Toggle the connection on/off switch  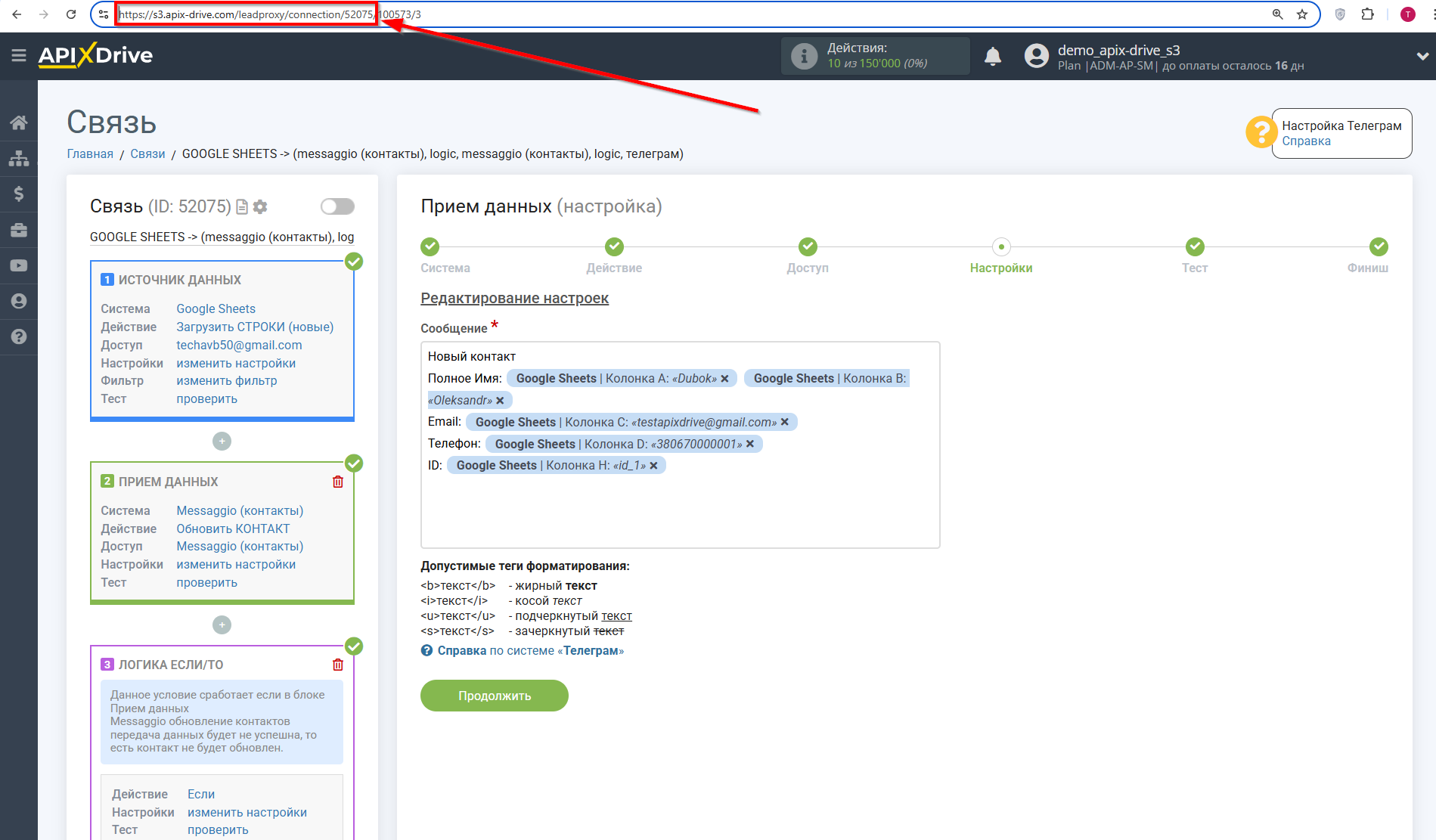(x=337, y=206)
